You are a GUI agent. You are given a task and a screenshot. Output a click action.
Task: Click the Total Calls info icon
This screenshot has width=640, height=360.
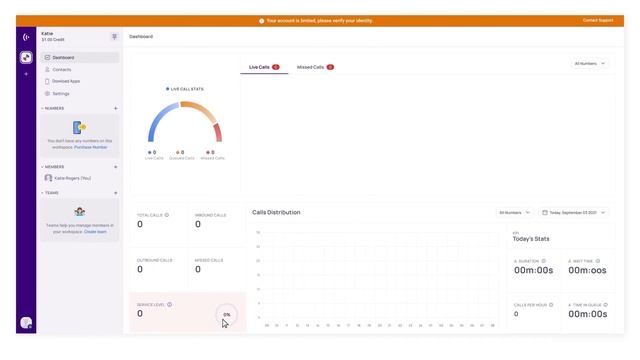pos(167,215)
